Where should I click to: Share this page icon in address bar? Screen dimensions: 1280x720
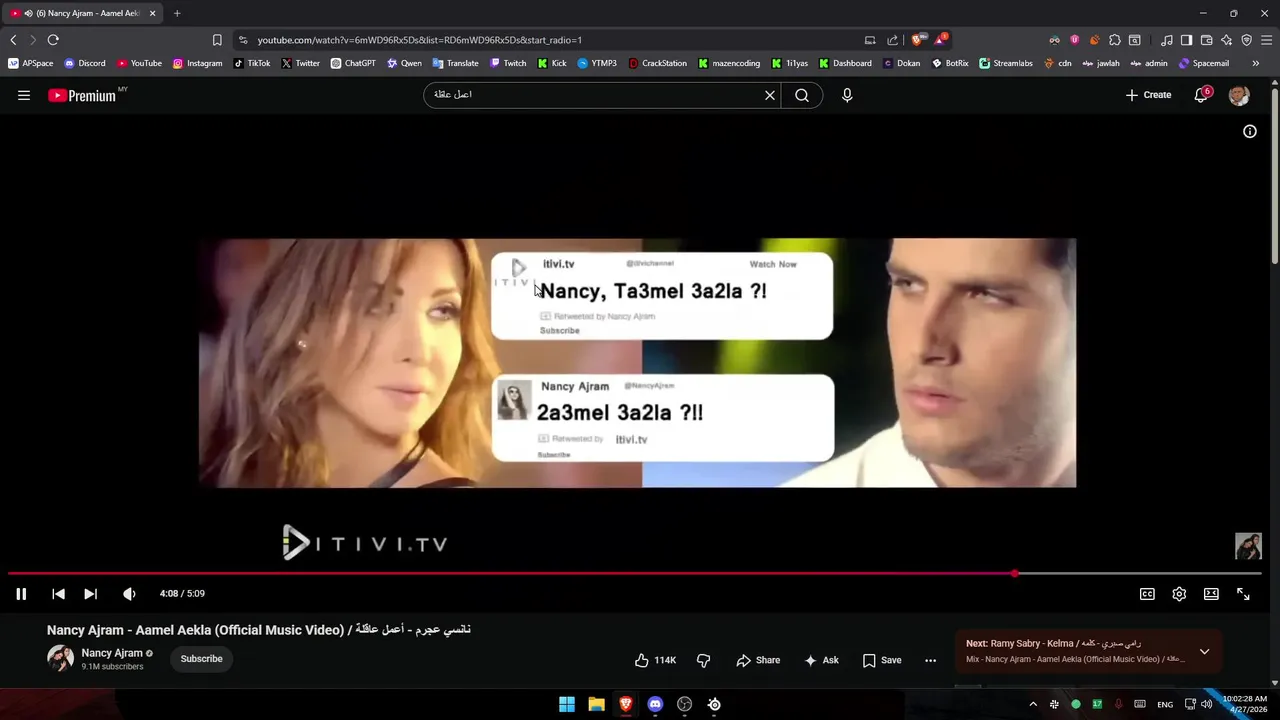point(892,40)
